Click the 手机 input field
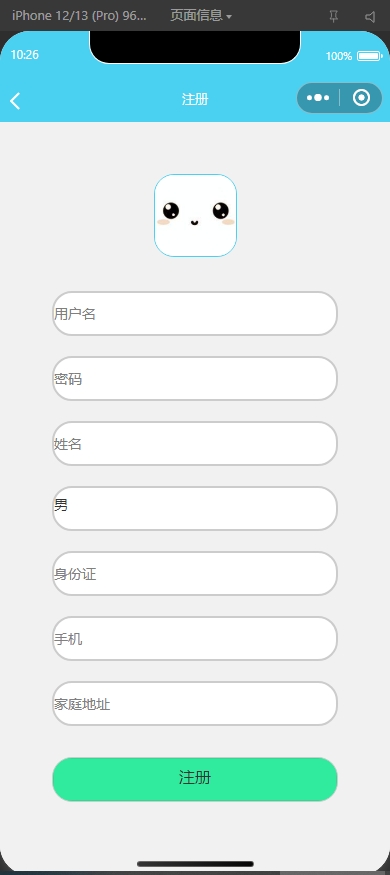Screen dimensions: 390x875 tap(195, 638)
